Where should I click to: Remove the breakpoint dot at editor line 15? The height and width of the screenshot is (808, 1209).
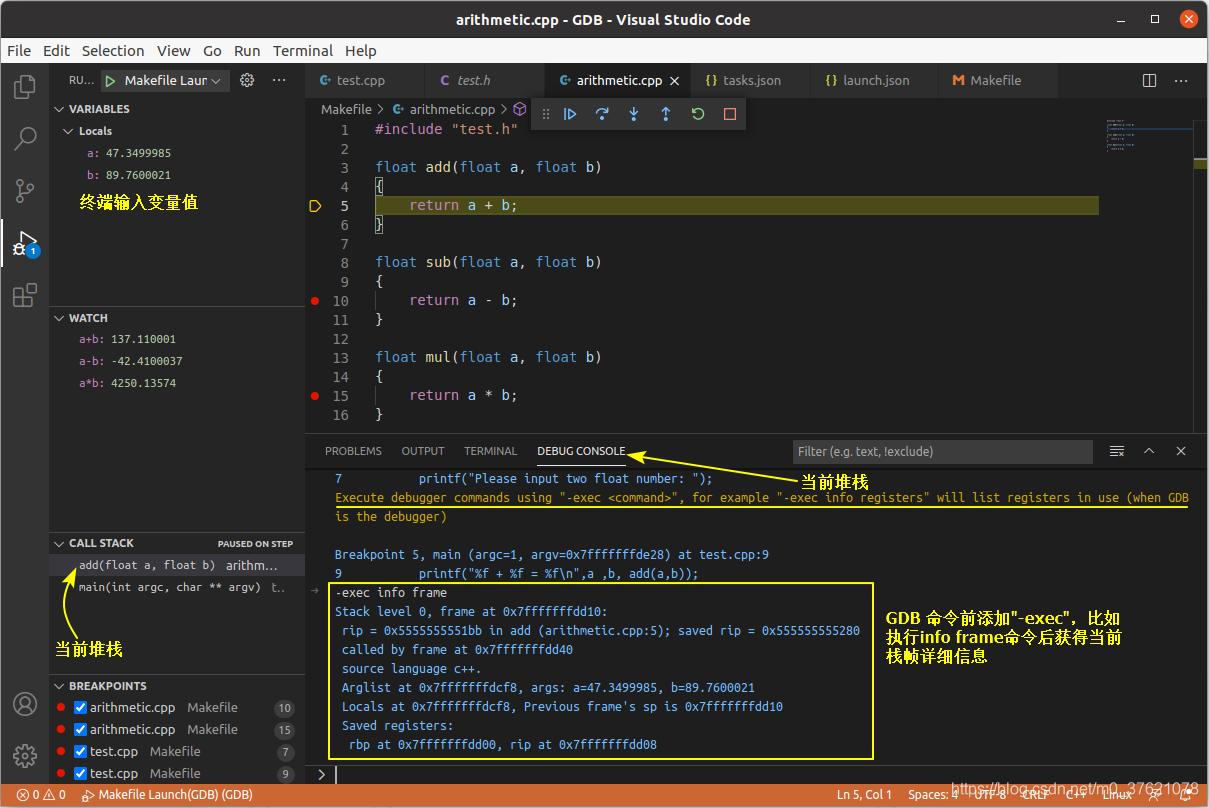pyautogui.click(x=315, y=396)
